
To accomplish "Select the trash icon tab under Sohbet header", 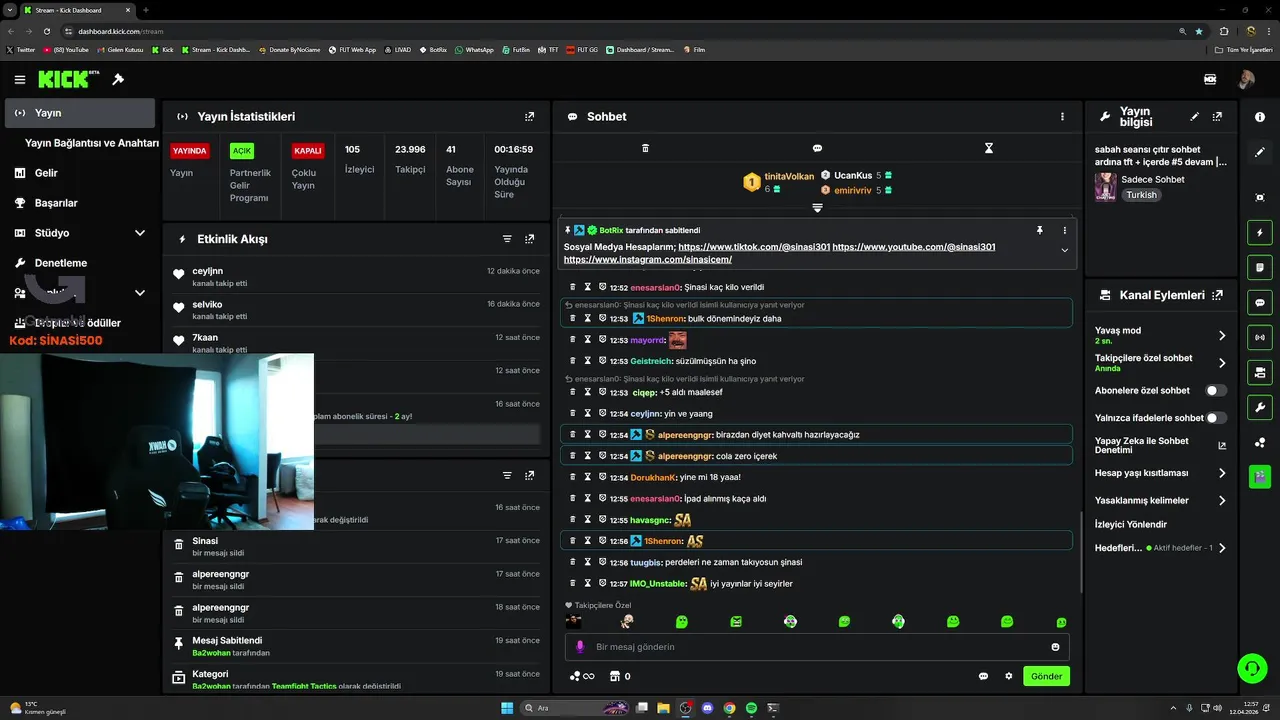I will pyautogui.click(x=645, y=148).
